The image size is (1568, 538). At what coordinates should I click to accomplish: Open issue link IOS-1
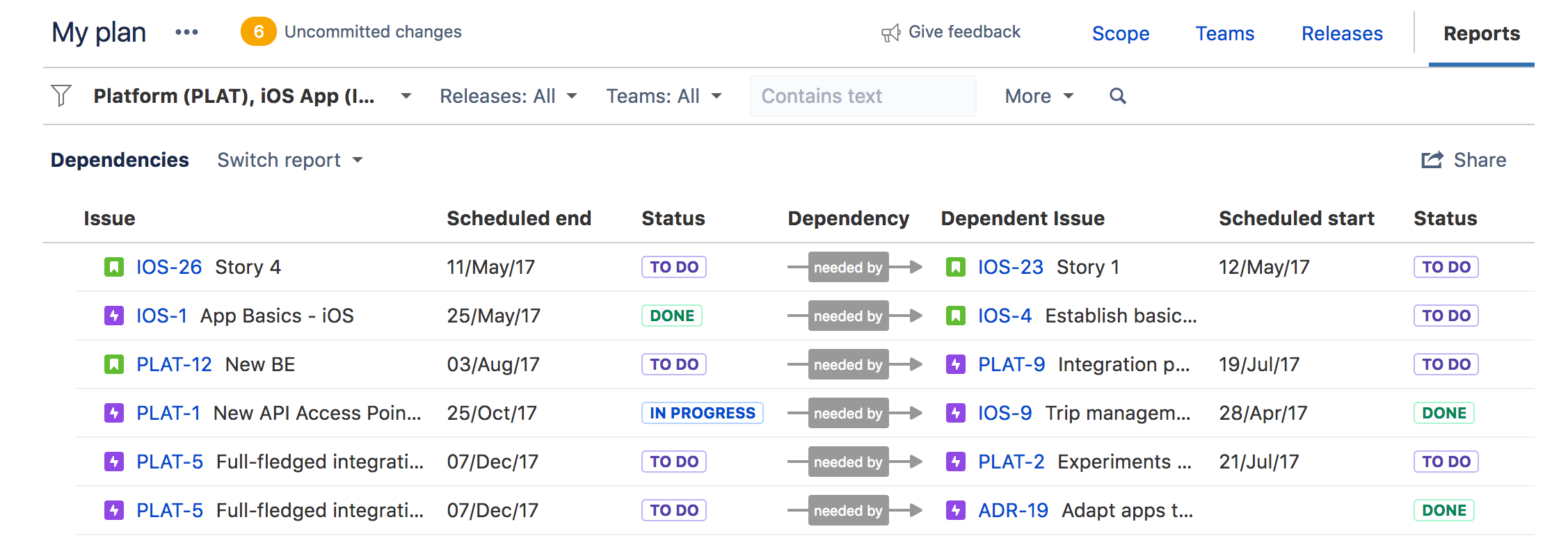pos(161,316)
